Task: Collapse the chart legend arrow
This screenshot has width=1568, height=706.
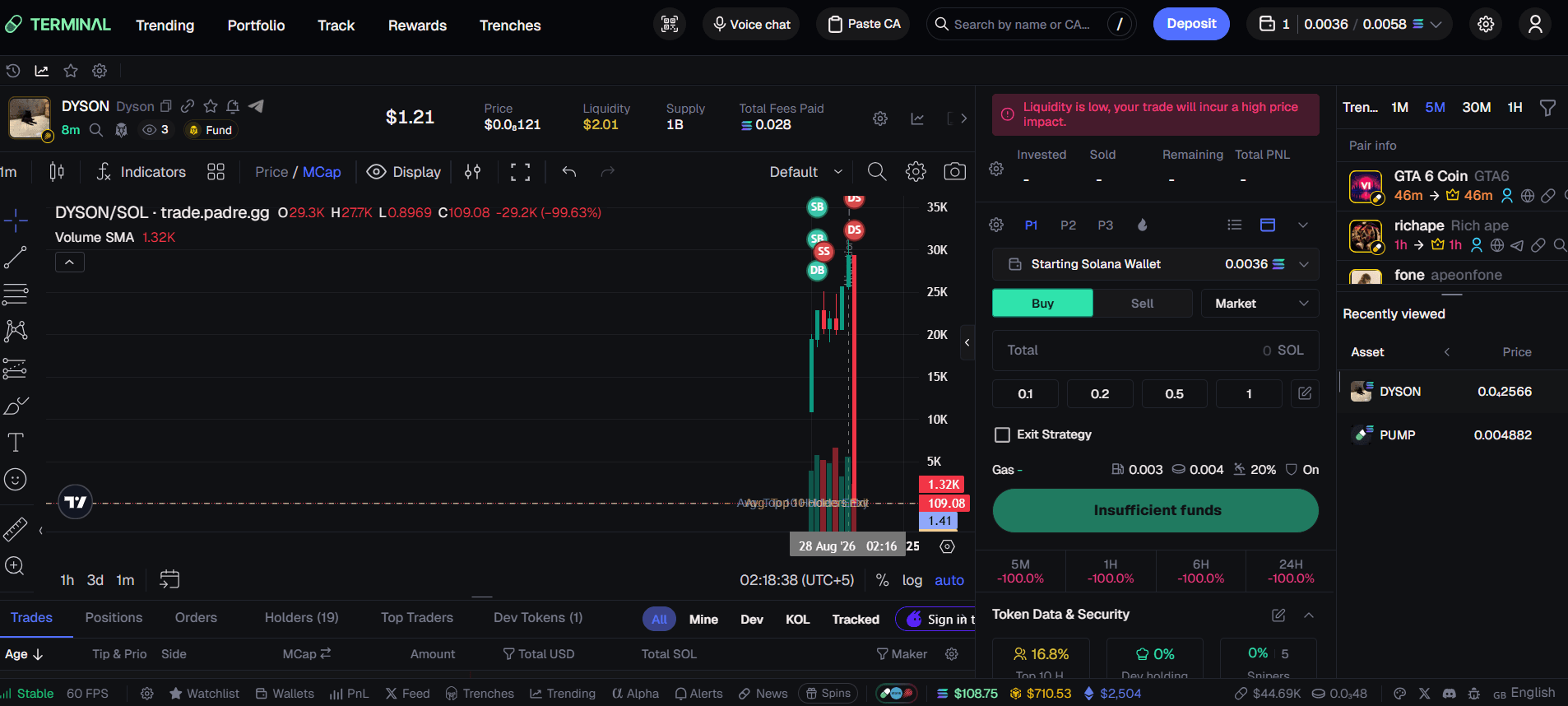Action: tap(70, 262)
